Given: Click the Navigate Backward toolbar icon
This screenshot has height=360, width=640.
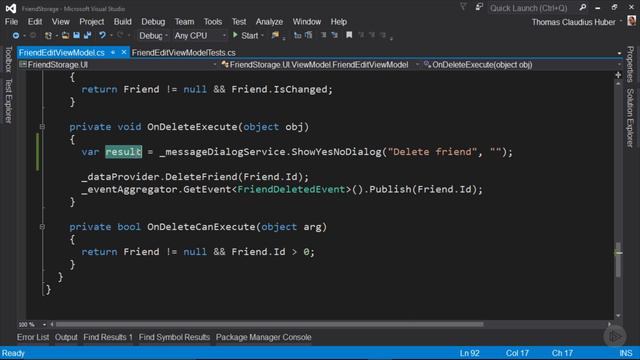Looking at the screenshot, I should [16, 36].
